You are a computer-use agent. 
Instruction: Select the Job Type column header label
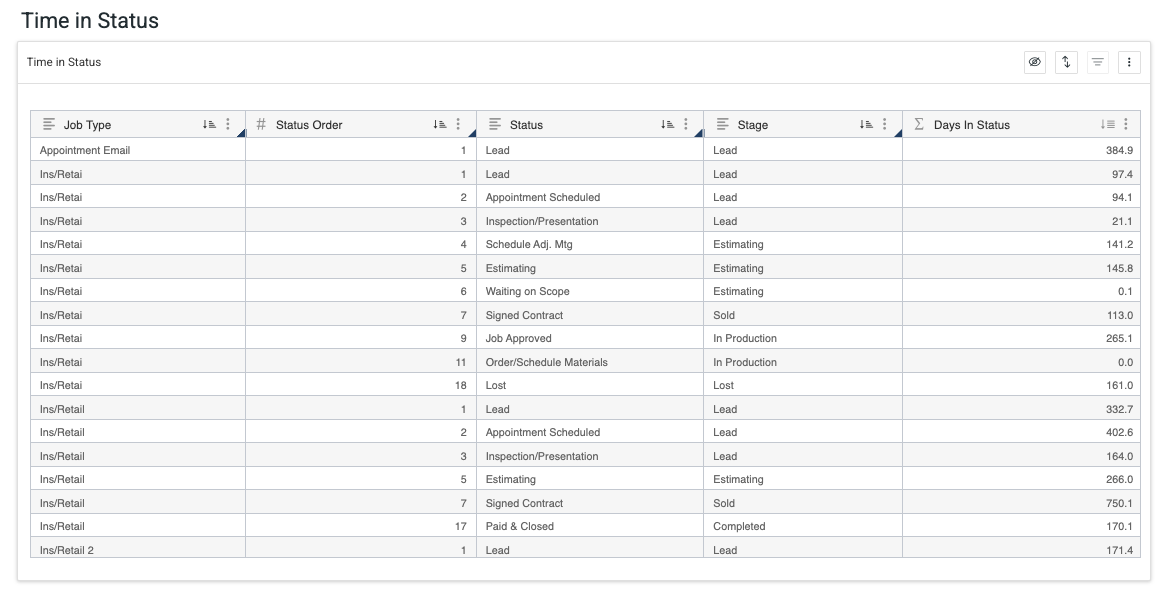[87, 125]
